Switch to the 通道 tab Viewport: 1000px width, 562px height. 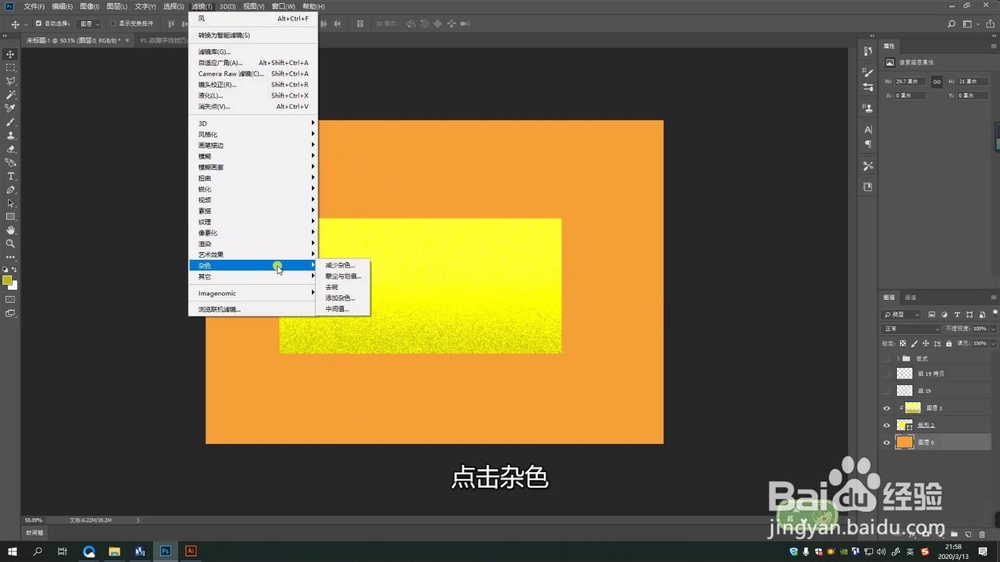pyautogui.click(x=911, y=297)
